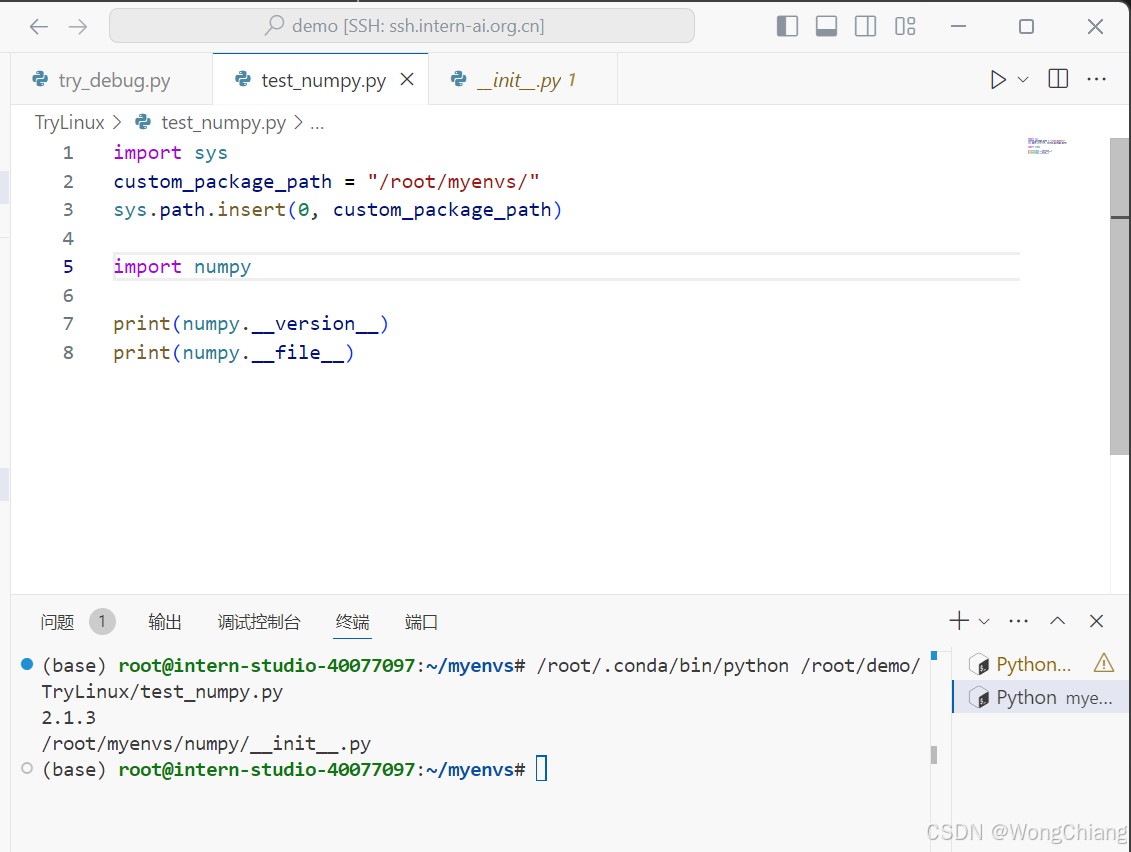Switch to the try_debug.py tab
1131x852 pixels.
coord(112,80)
